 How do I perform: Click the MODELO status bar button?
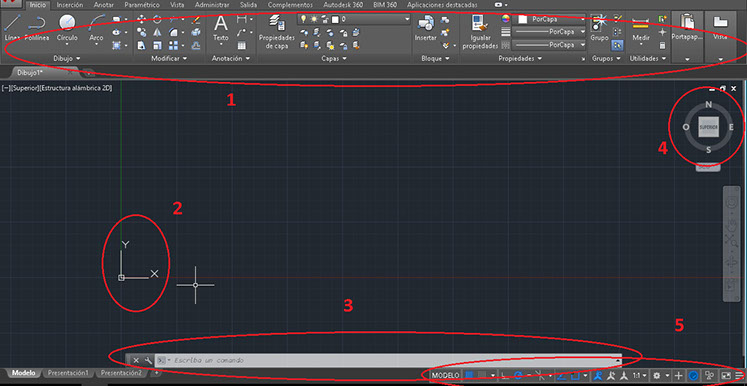point(445,376)
